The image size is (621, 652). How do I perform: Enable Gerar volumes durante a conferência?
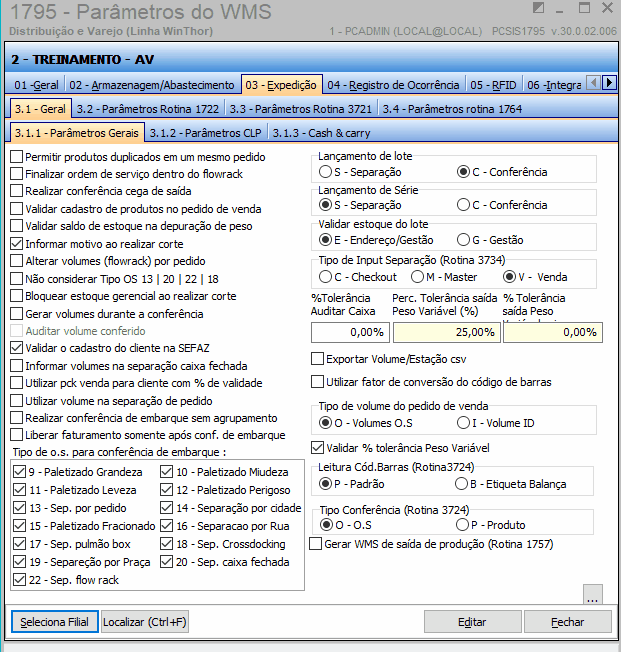(x=17, y=314)
